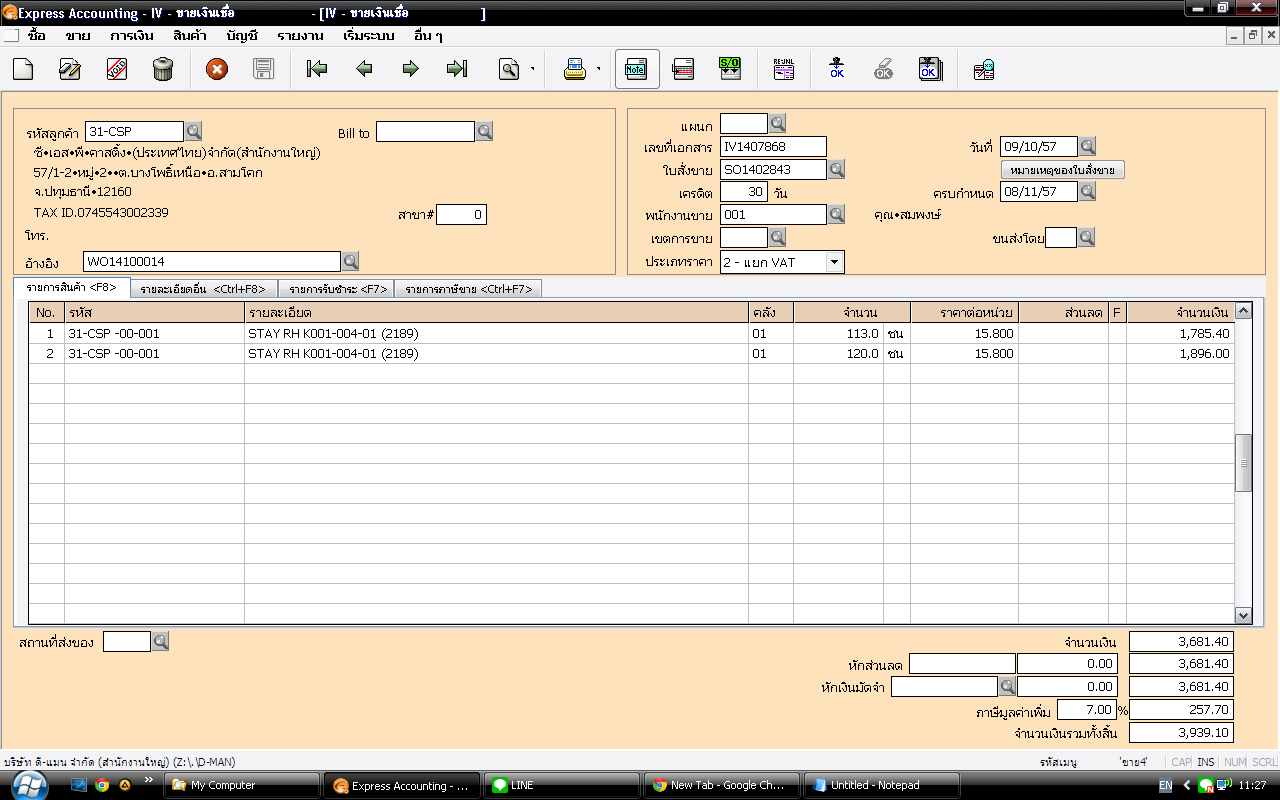Click the yellow printer icon
1280x800 pixels.
pyautogui.click(x=575, y=69)
